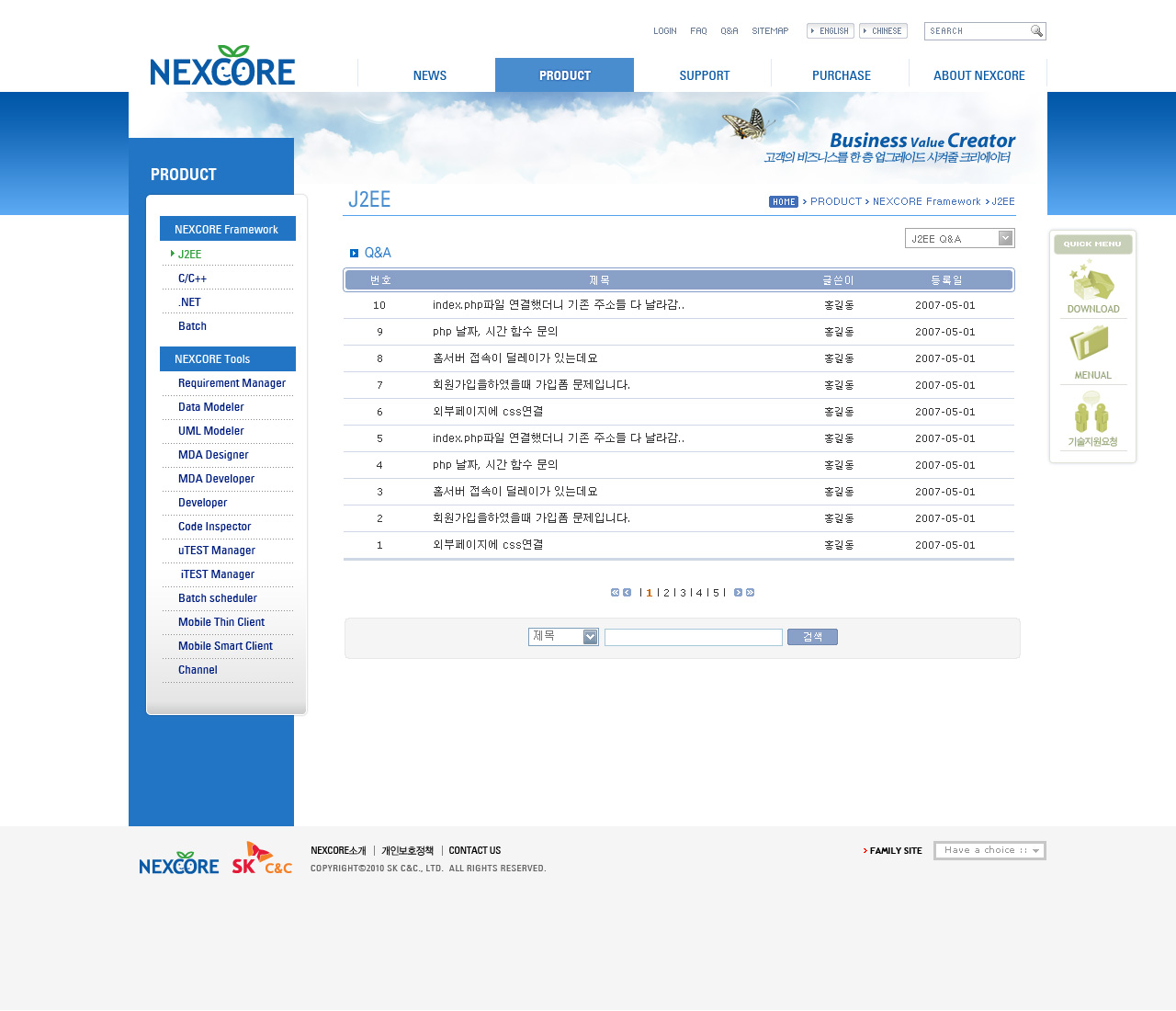Open the PRODUCT main menu
1176x1011 pixels.
coord(564,75)
